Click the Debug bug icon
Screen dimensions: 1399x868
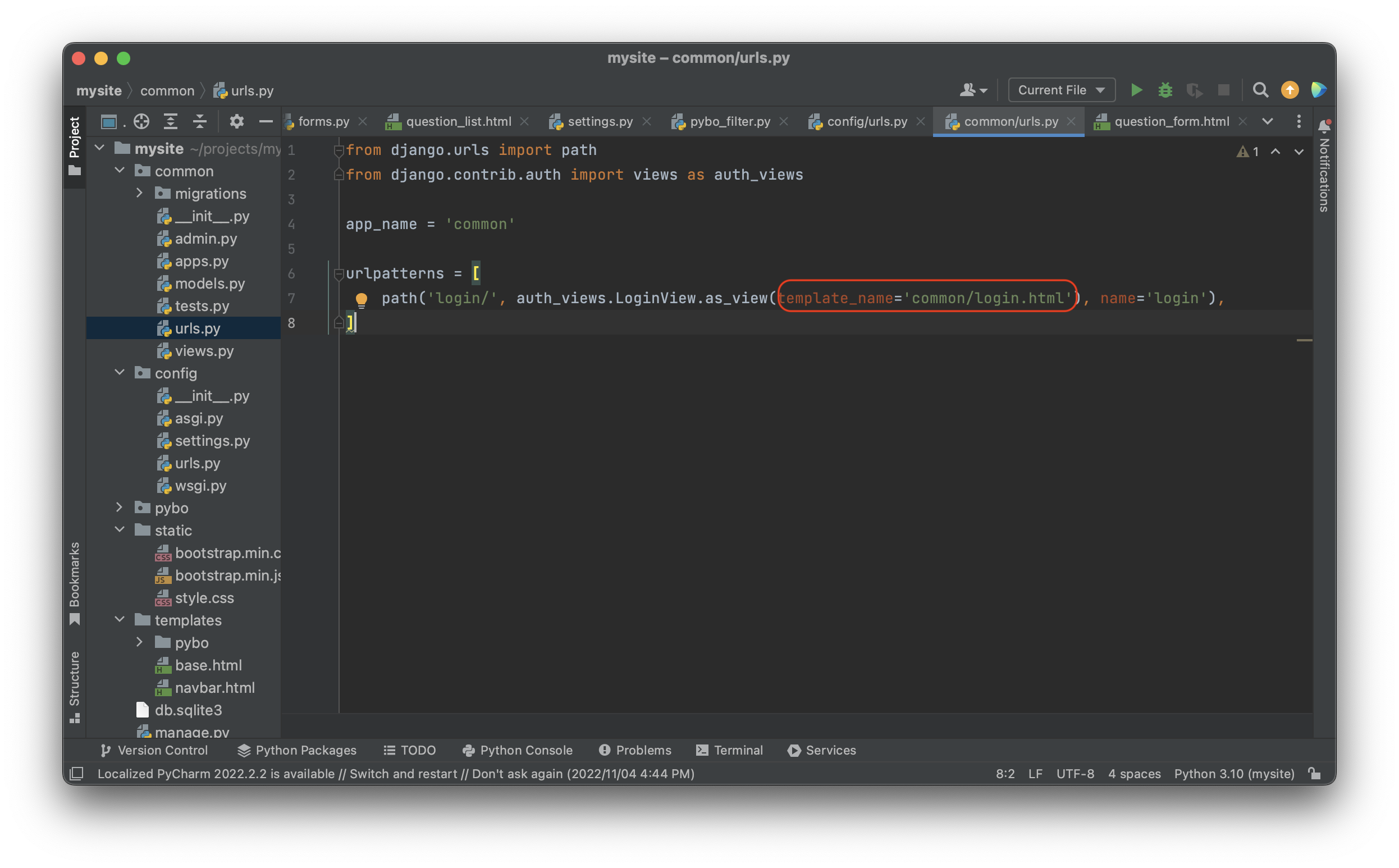[x=1165, y=90]
